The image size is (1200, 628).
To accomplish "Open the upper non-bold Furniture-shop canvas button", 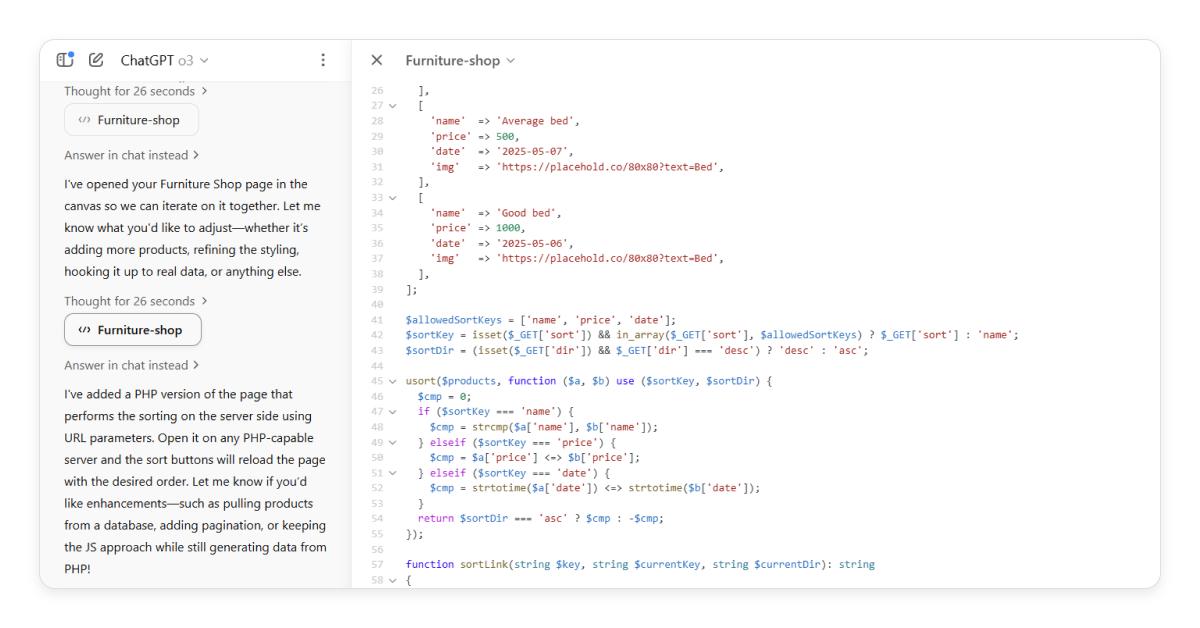I will click(x=131, y=120).
